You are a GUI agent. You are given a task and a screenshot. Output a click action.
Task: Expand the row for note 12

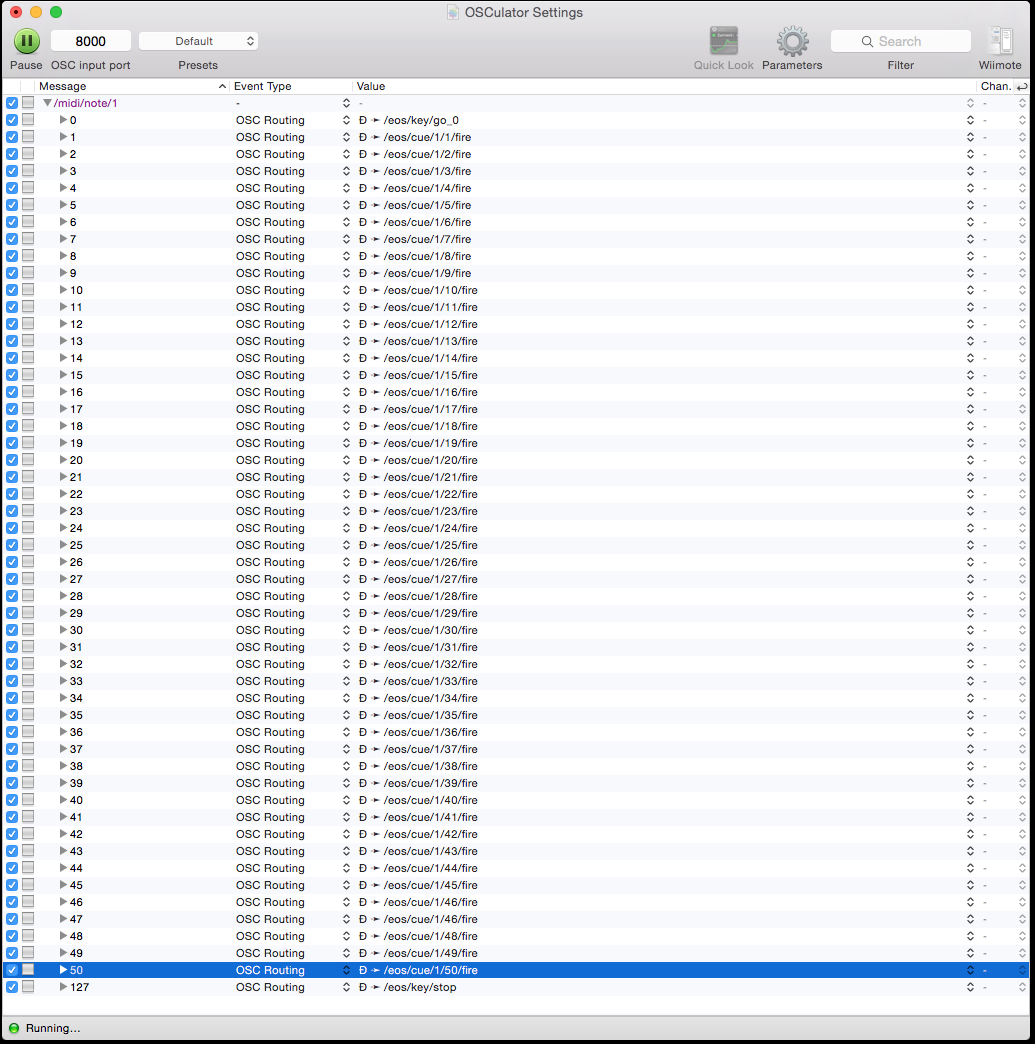tap(63, 324)
